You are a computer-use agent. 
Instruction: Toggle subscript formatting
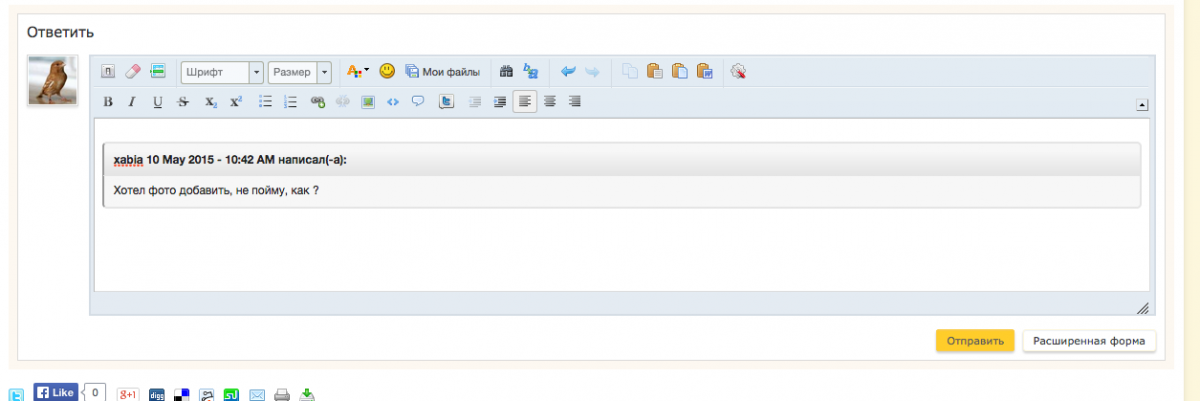coord(211,102)
